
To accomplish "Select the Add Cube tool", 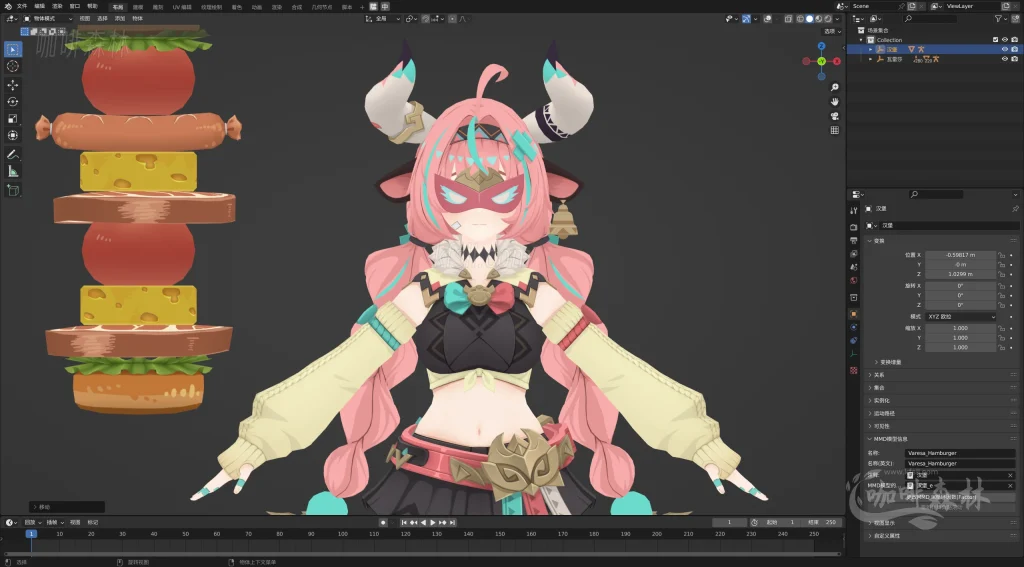I will point(12,190).
